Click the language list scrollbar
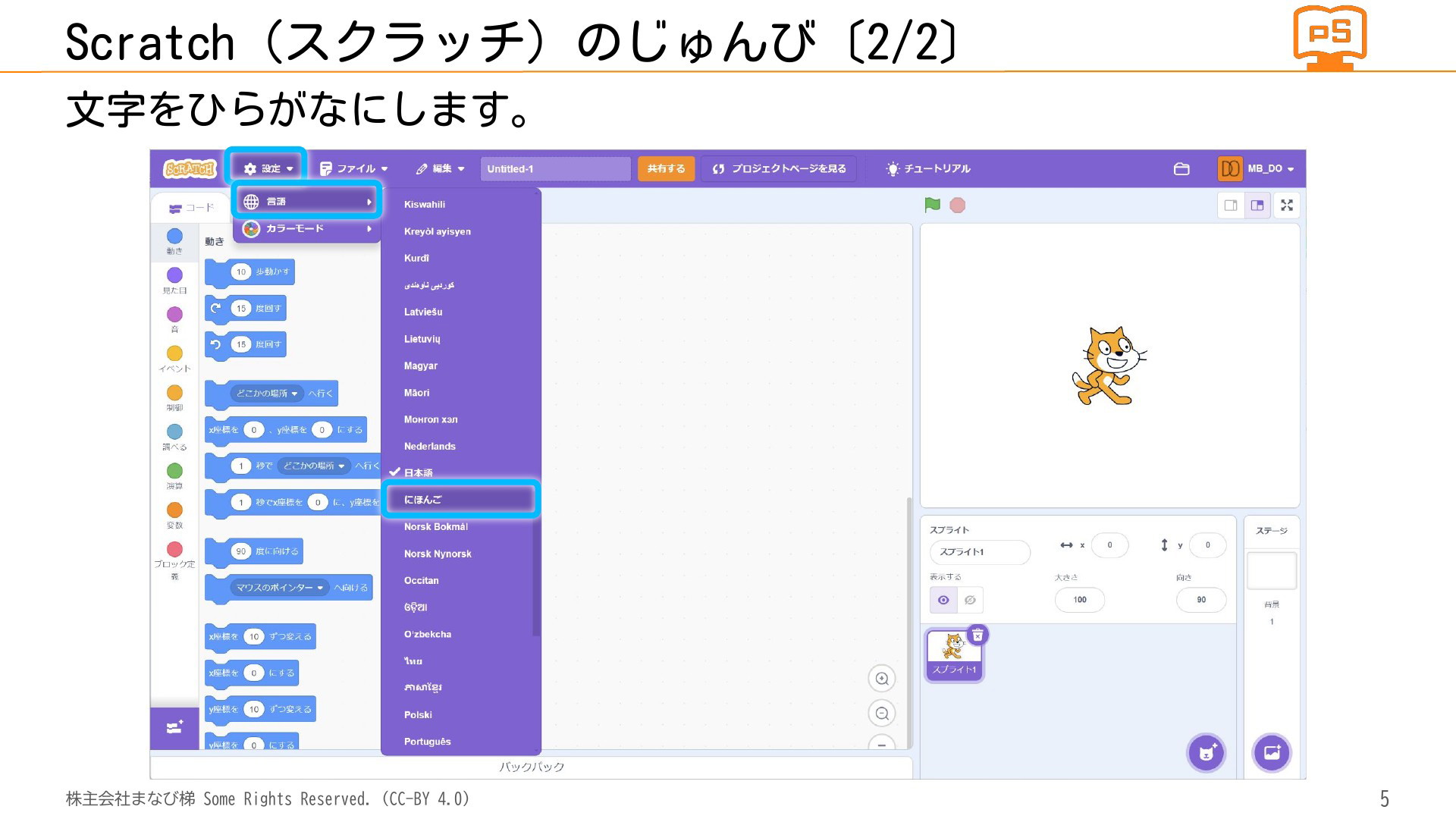Image resolution: width=1456 pixels, height=819 pixels. 536,576
